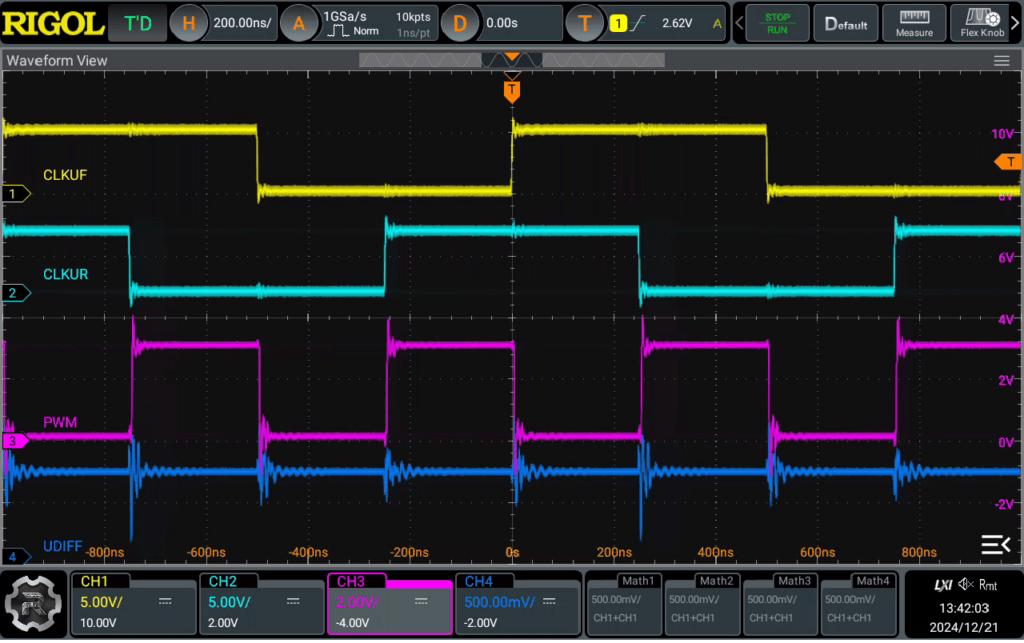Click the 200.00ns timebase value
The image size is (1024, 643).
tap(242, 23)
